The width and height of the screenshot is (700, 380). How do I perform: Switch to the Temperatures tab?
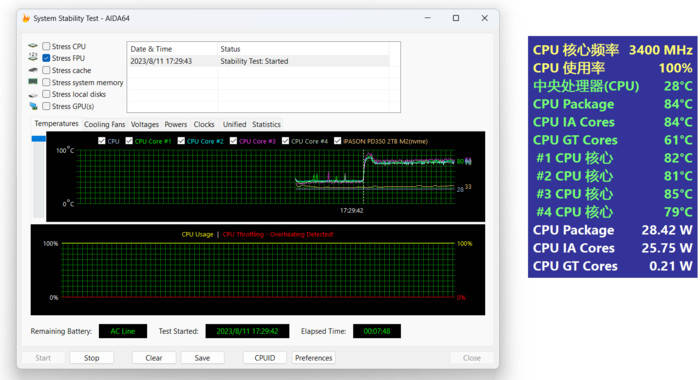tap(56, 124)
